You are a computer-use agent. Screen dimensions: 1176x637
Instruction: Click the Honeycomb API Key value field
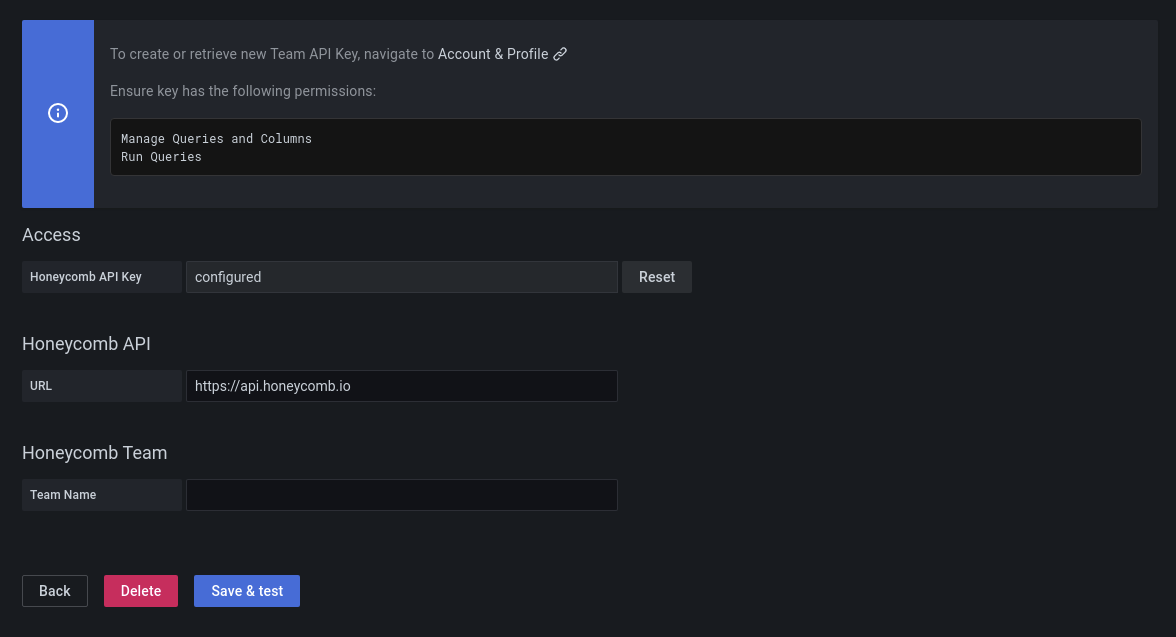click(x=400, y=276)
